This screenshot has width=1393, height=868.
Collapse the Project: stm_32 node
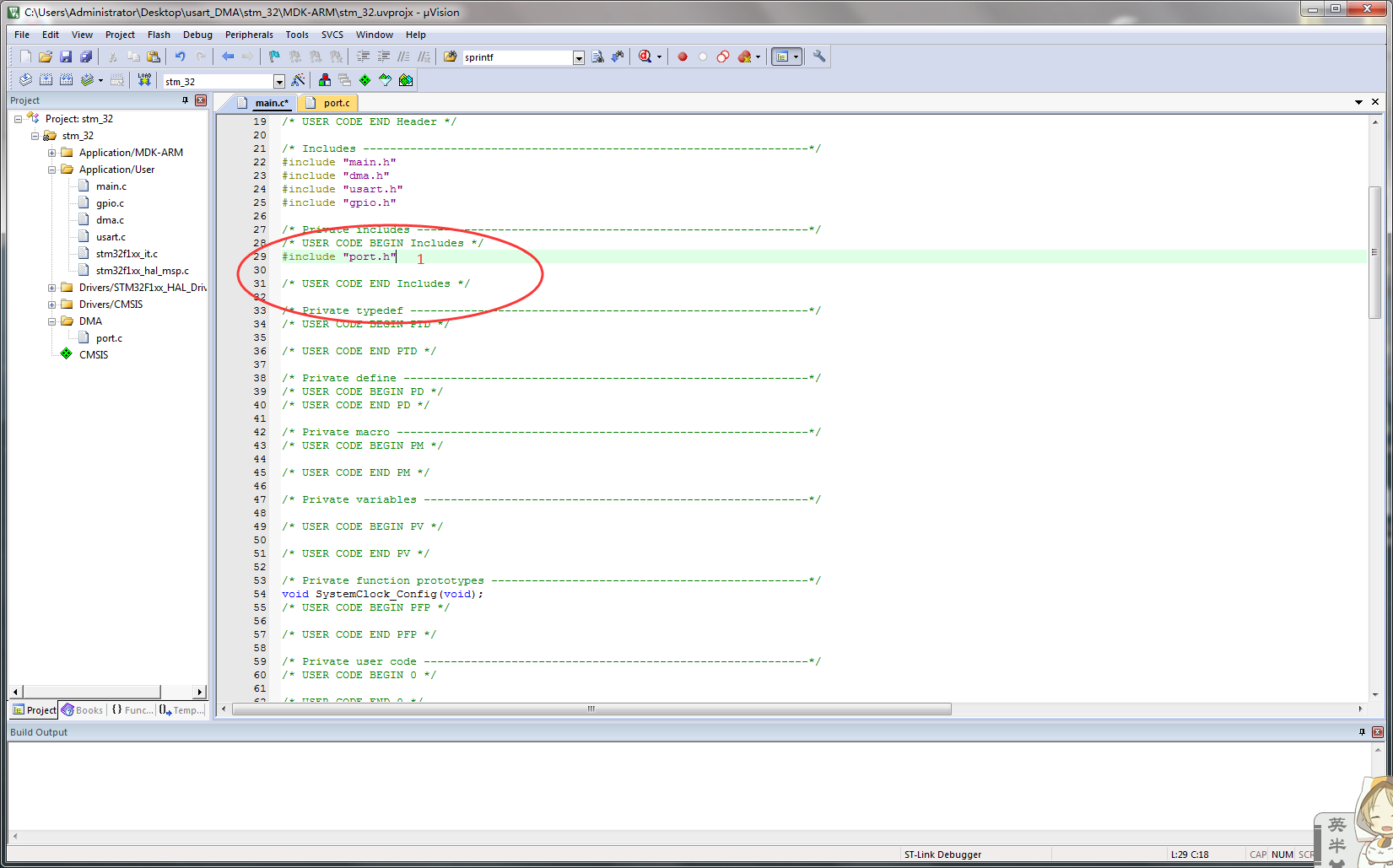tap(18, 119)
